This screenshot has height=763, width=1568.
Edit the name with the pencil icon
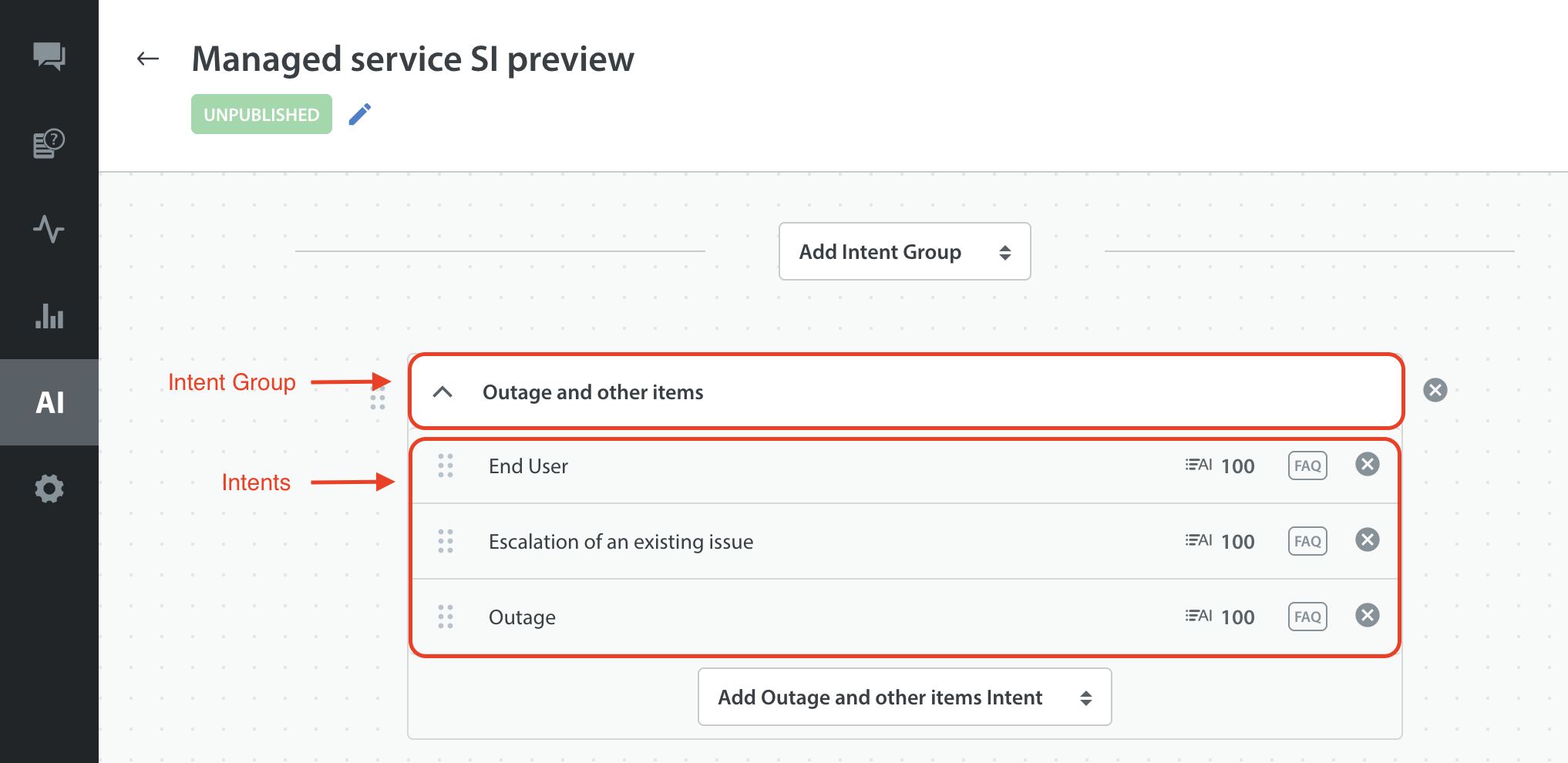pyautogui.click(x=359, y=114)
